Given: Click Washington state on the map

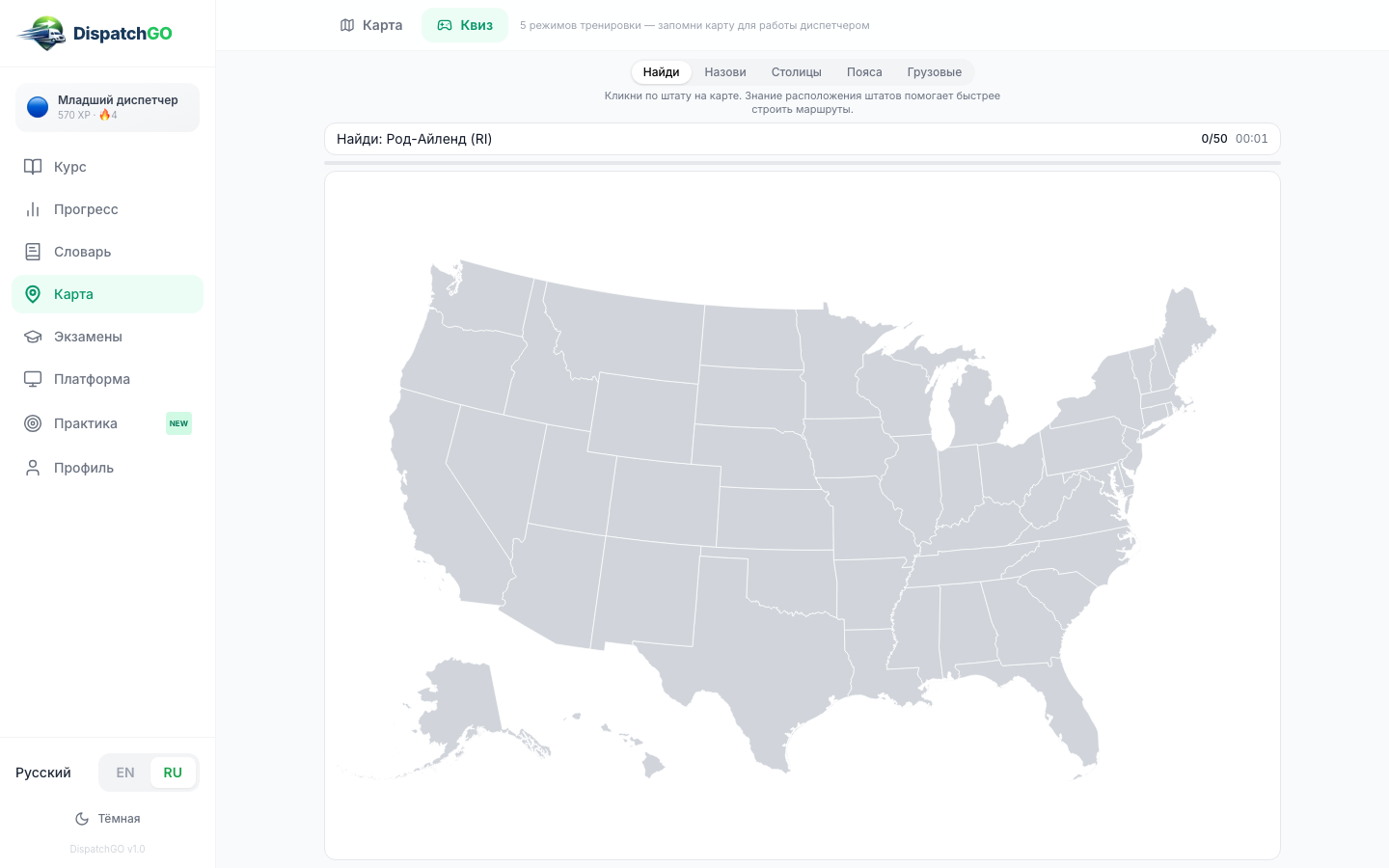Looking at the screenshot, I should pyautogui.click(x=482, y=297).
